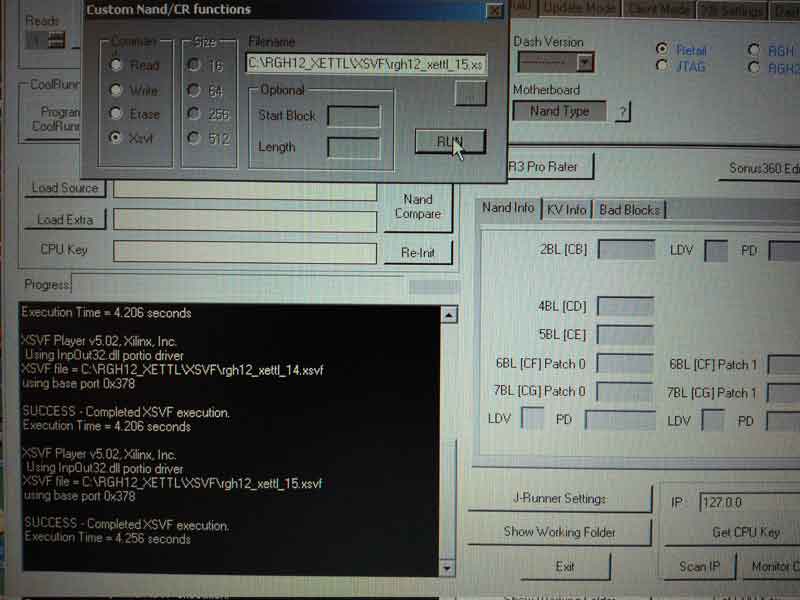Click the Exit button
The width and height of the screenshot is (800, 600).
click(x=565, y=566)
